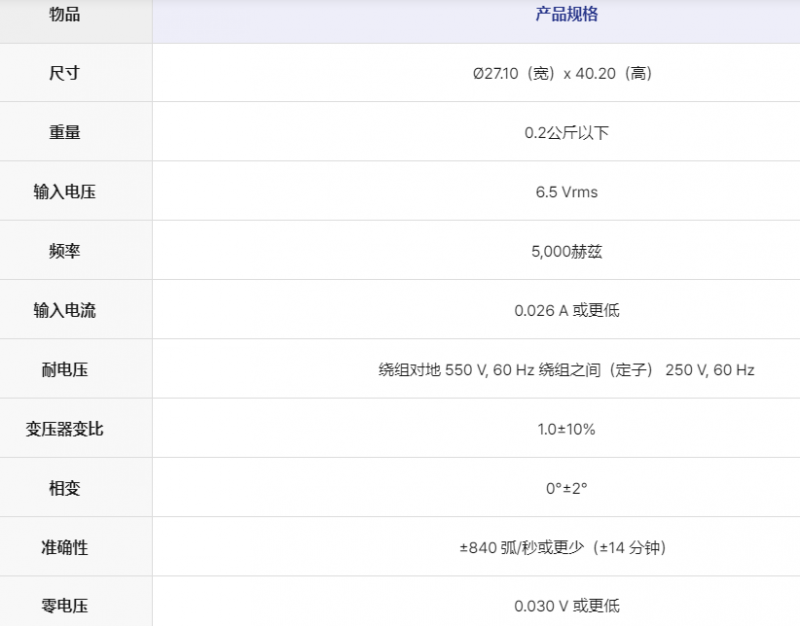Click the 0.026 A 或更低 value
800x626 pixels.
566,310
